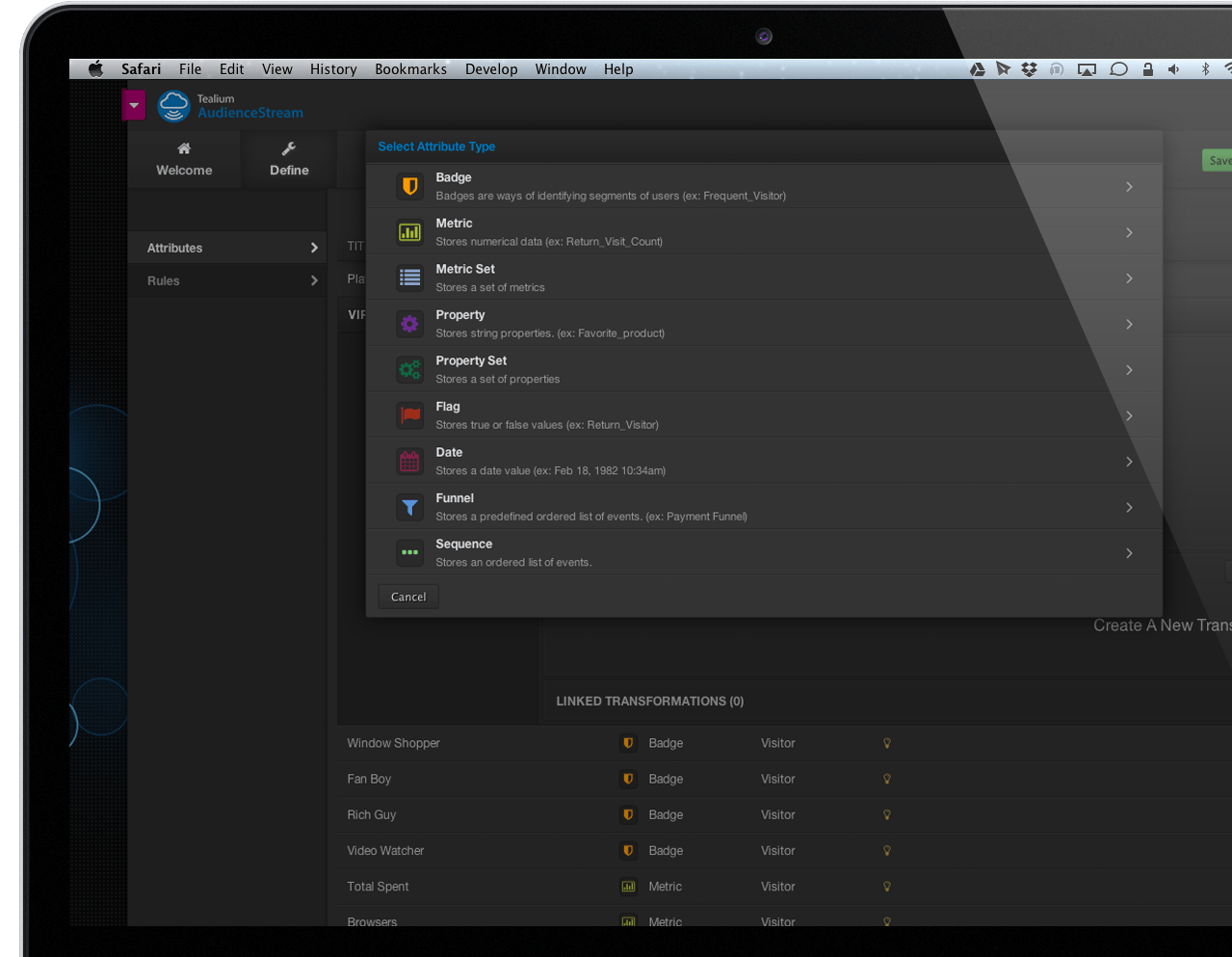
Task: Select the red Flag icon
Action: pyautogui.click(x=409, y=415)
